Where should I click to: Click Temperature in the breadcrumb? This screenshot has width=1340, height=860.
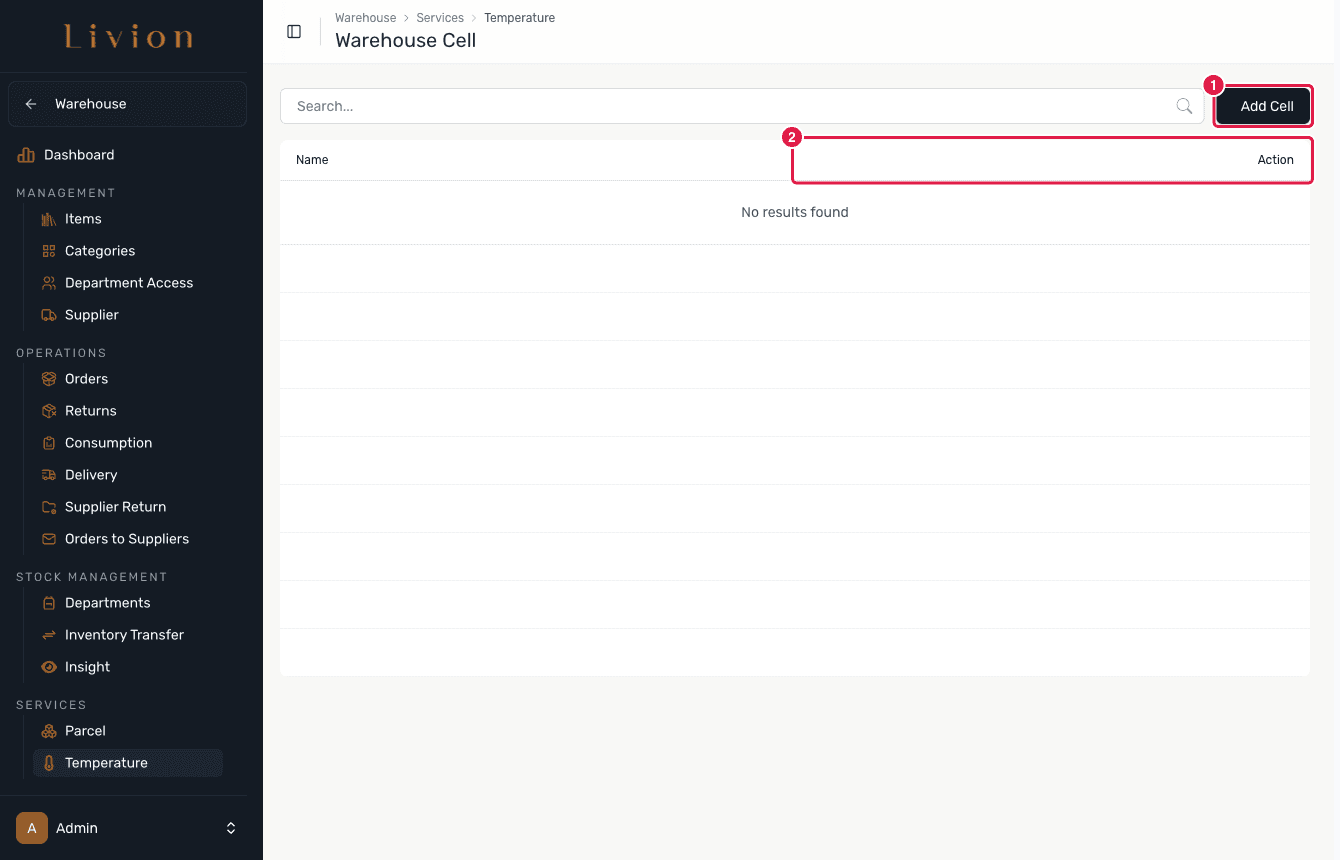tap(519, 18)
